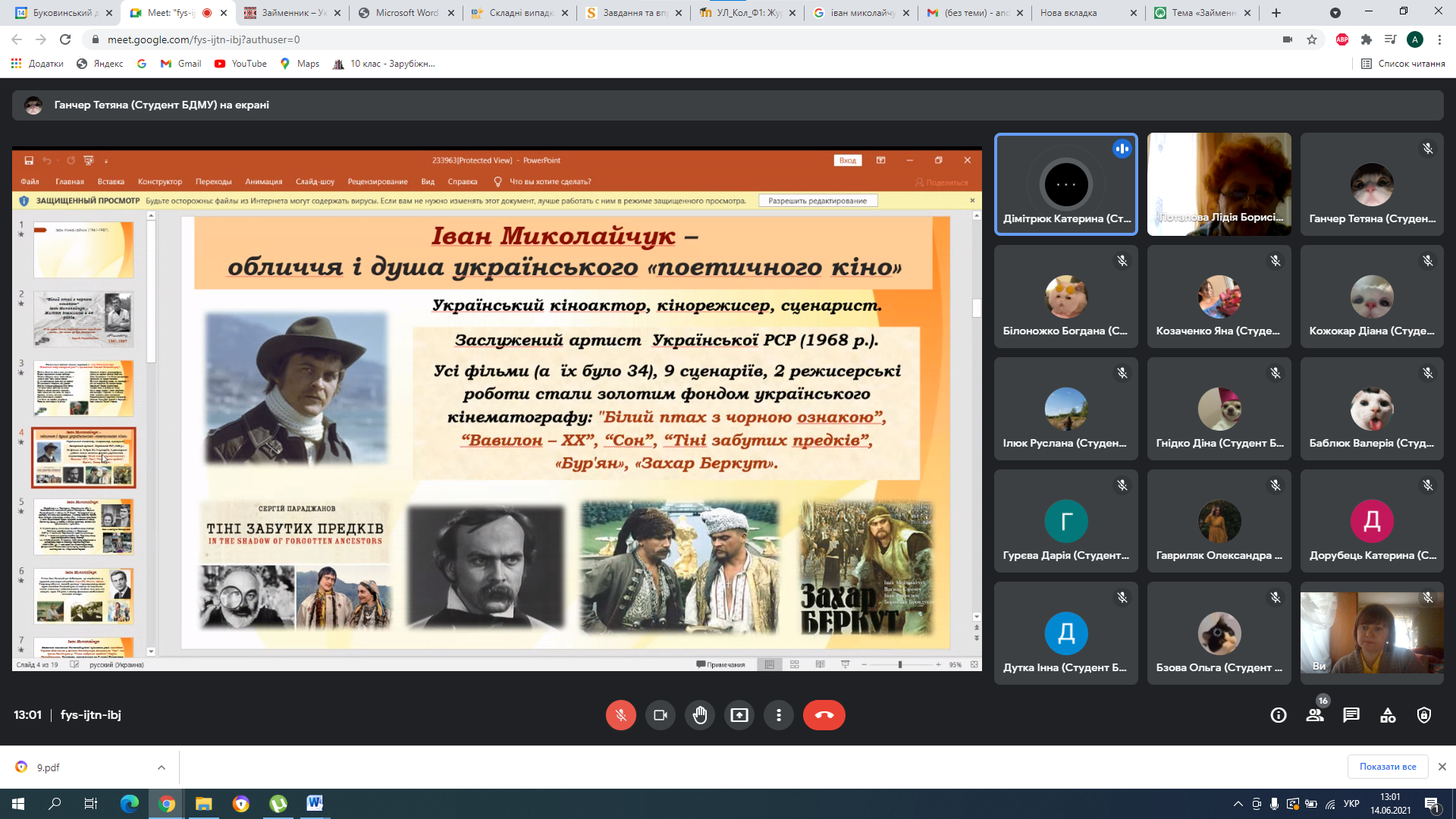
Task: Switch to the Буковинський tab
Action: (x=64, y=13)
